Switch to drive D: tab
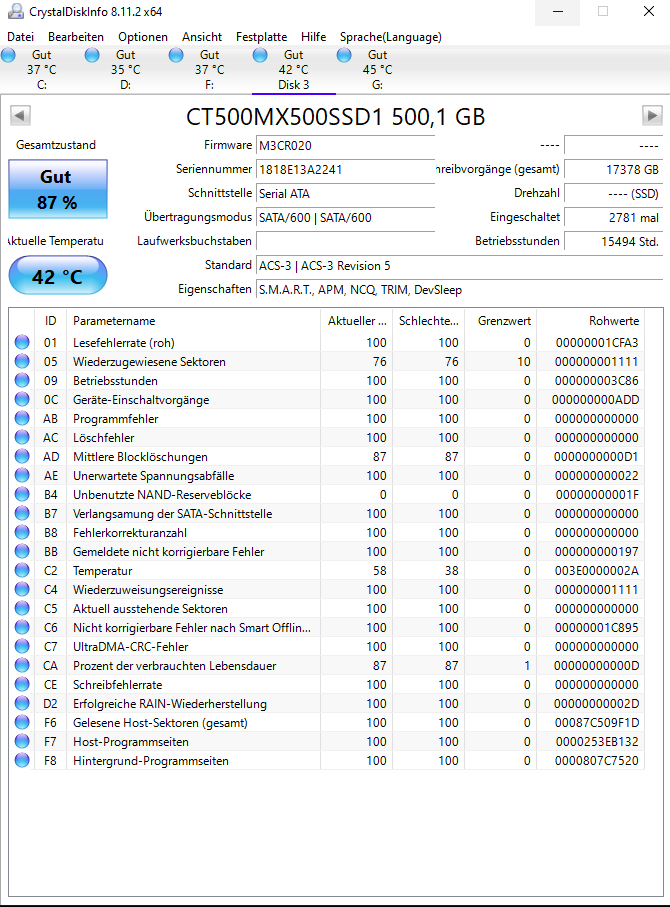The height and width of the screenshot is (907, 670). pos(126,70)
